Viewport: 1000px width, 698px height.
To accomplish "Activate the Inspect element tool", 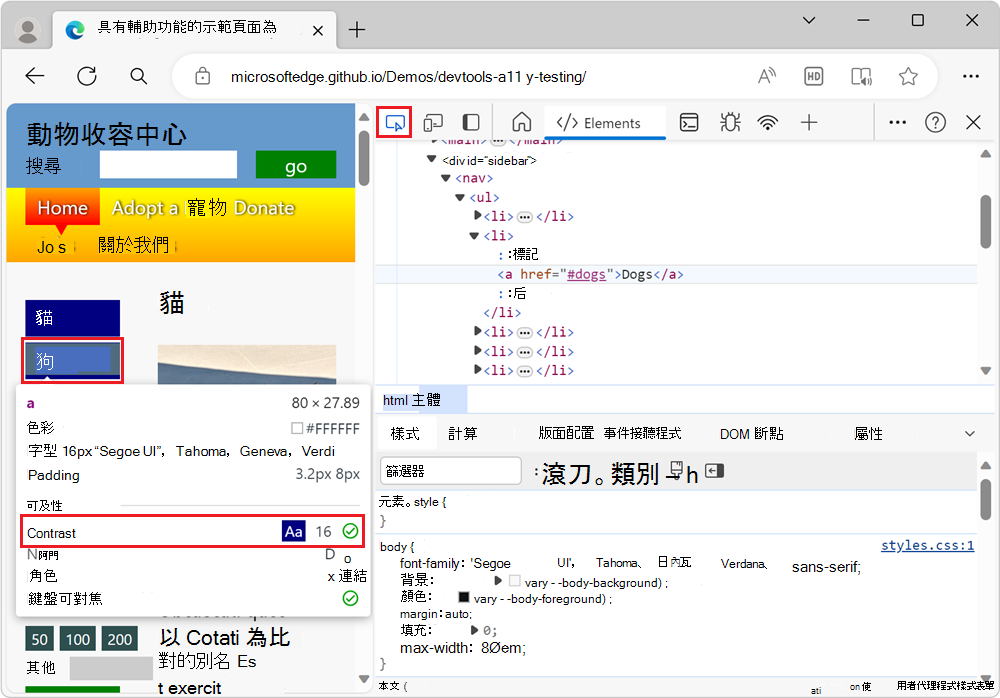I will click(x=395, y=122).
